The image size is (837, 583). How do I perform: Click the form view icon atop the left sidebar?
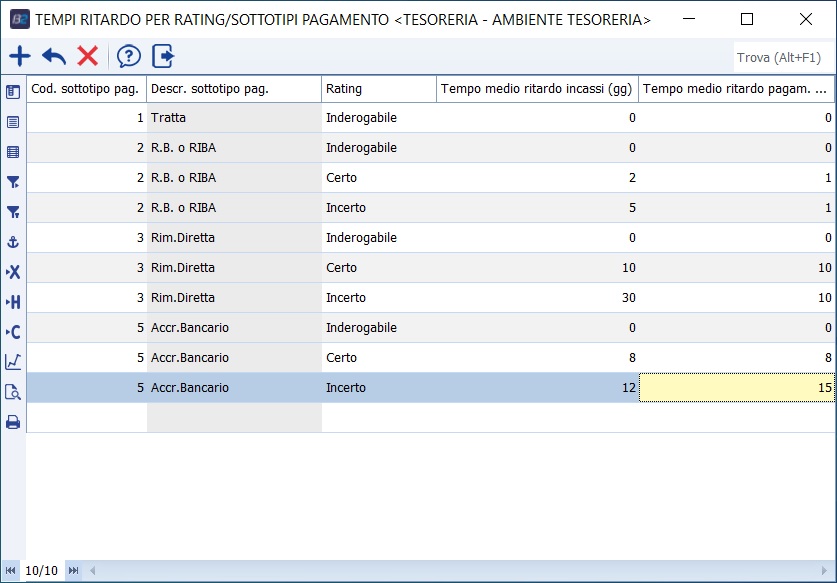tap(13, 92)
